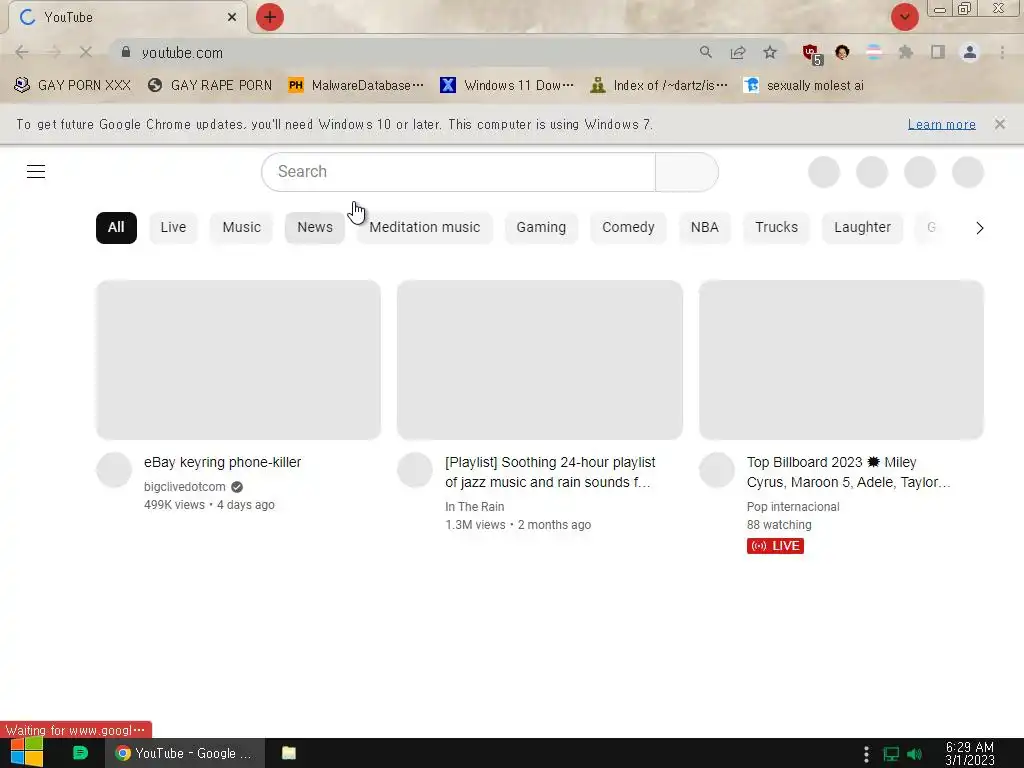
Task: Open the face avatar extension icon
Action: tap(842, 52)
